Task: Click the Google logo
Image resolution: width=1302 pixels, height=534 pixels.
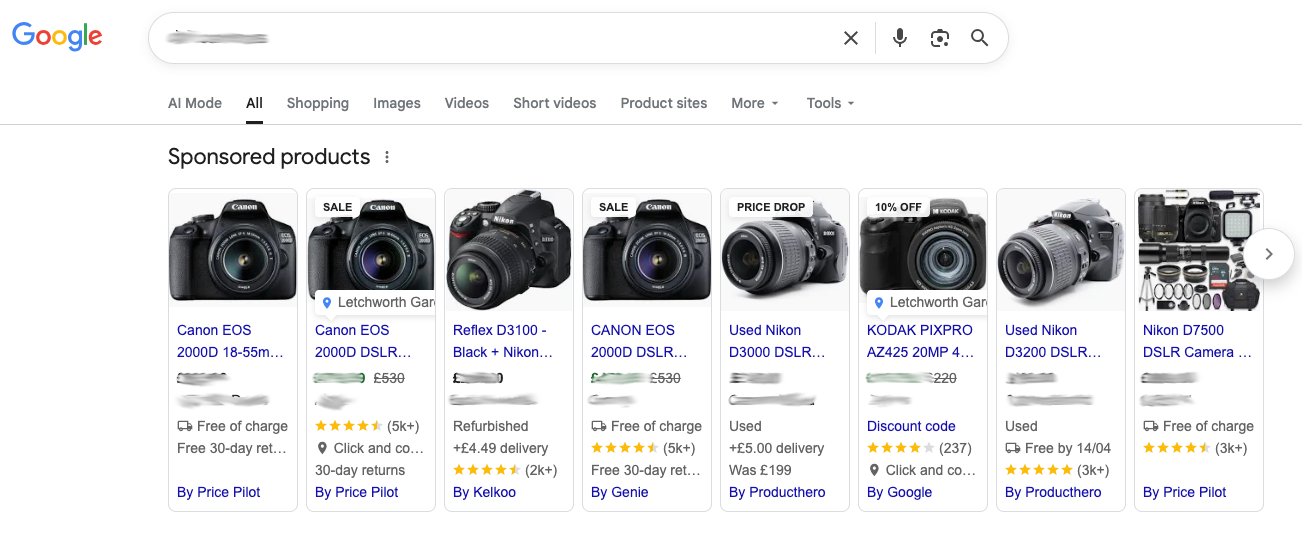Action: pyautogui.click(x=57, y=37)
